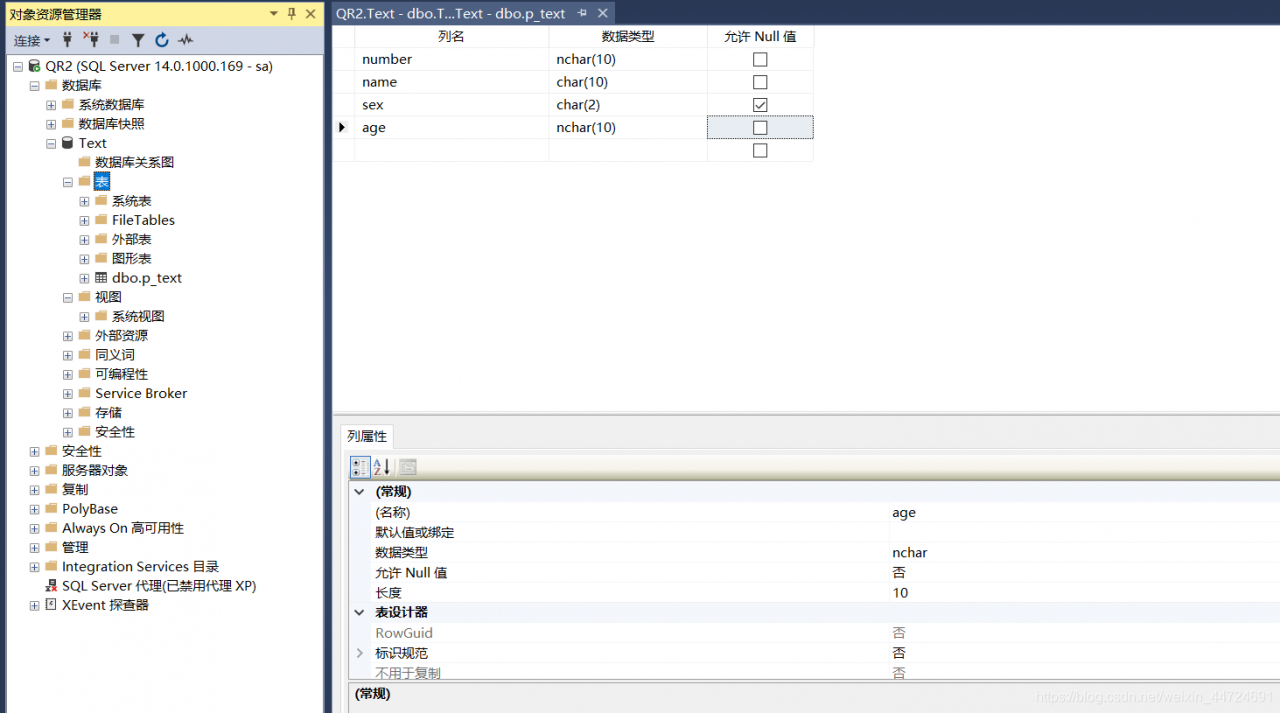Viewport: 1280px width, 713px height.
Task: Click the (名称) property value age
Action: 1084,512
